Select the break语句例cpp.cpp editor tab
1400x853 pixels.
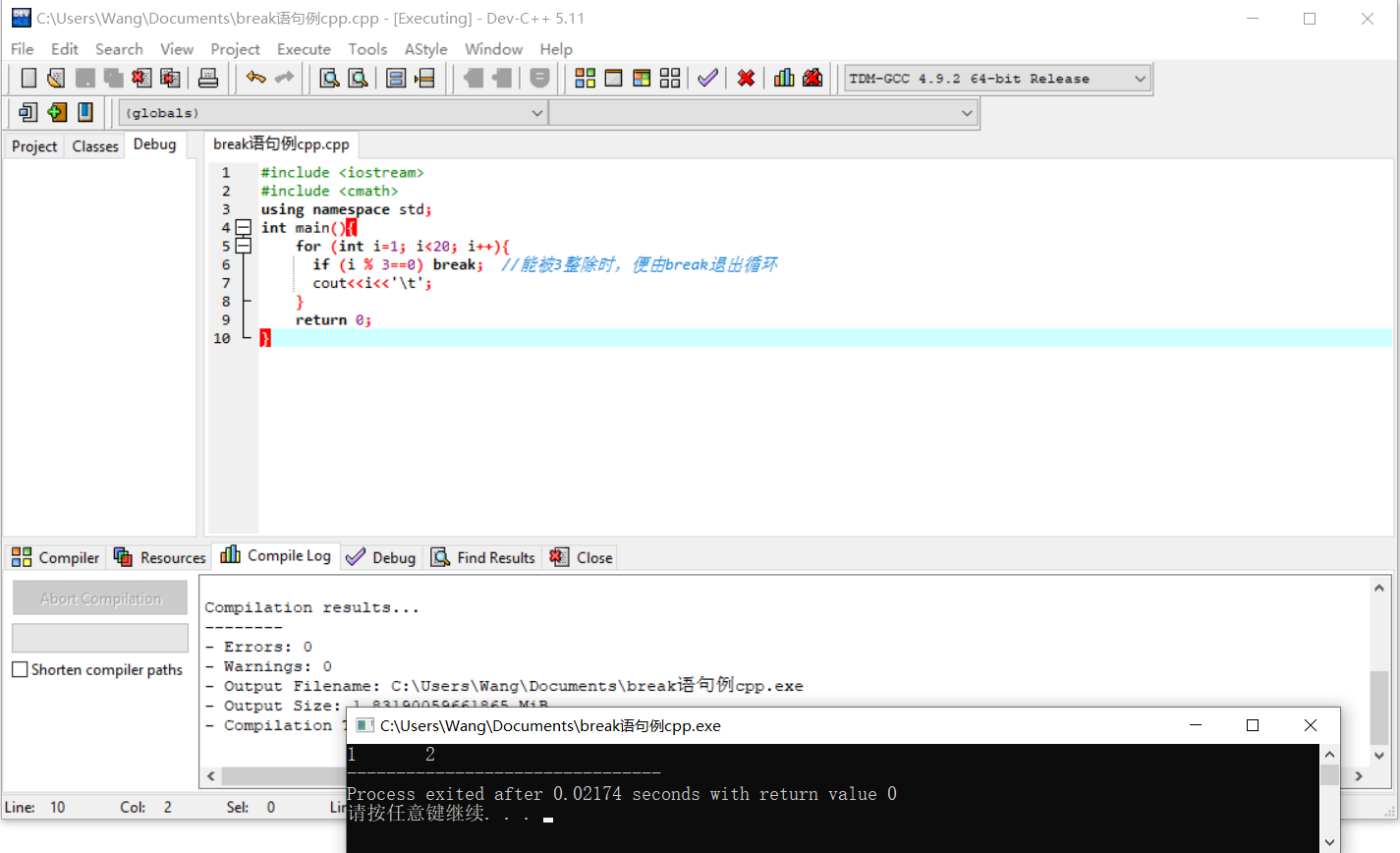[281, 144]
